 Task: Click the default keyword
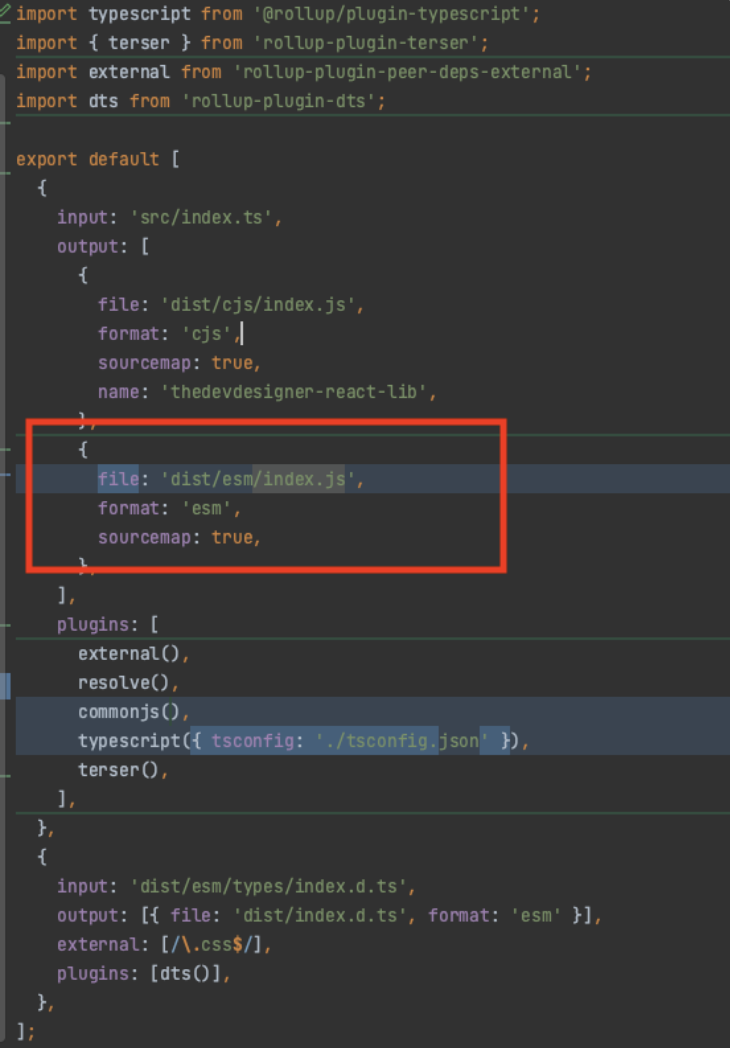pos(124,160)
